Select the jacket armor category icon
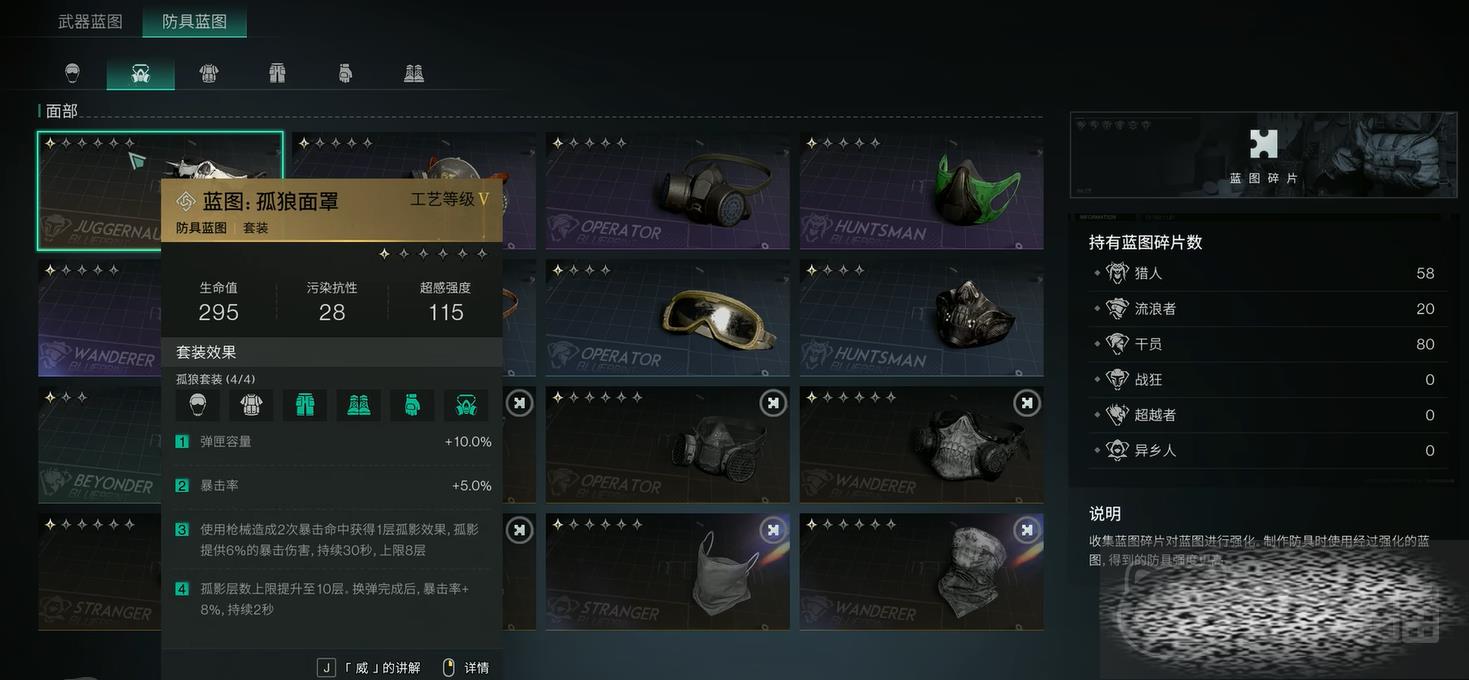Viewport: 1469px width, 680px height. click(x=208, y=73)
